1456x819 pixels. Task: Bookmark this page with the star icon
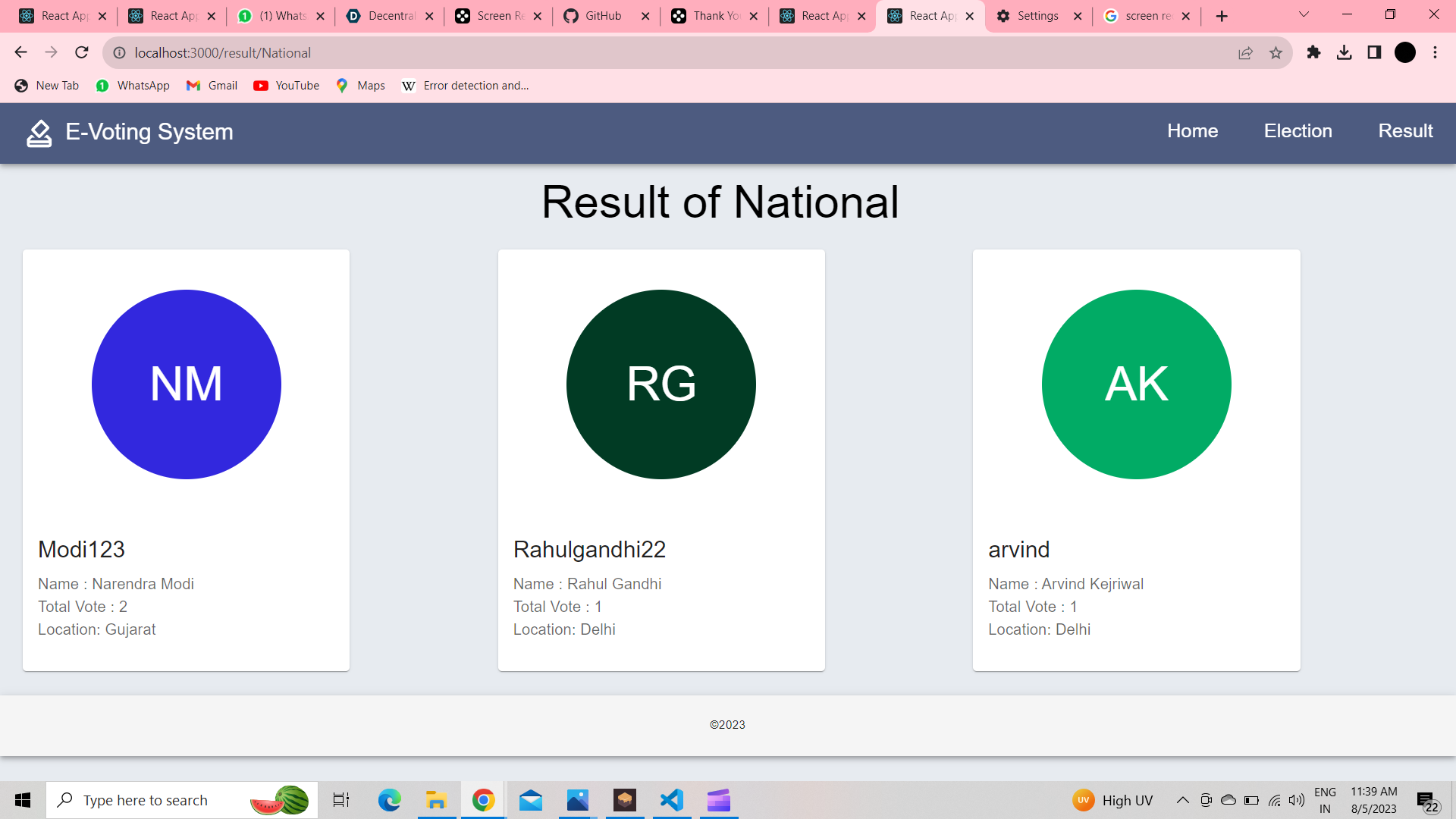pos(1276,52)
